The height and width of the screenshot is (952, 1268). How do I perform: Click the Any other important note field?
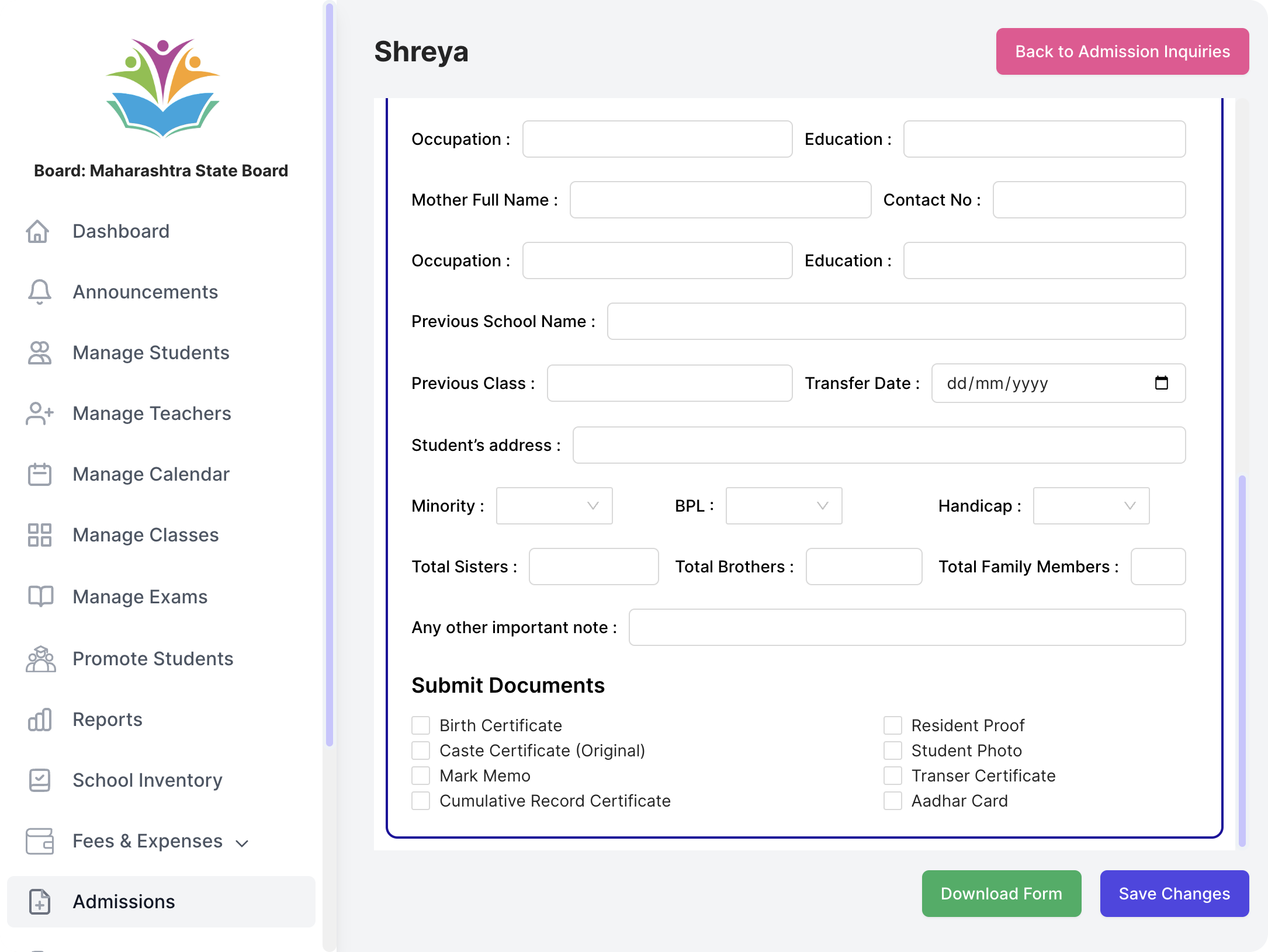[x=907, y=627]
